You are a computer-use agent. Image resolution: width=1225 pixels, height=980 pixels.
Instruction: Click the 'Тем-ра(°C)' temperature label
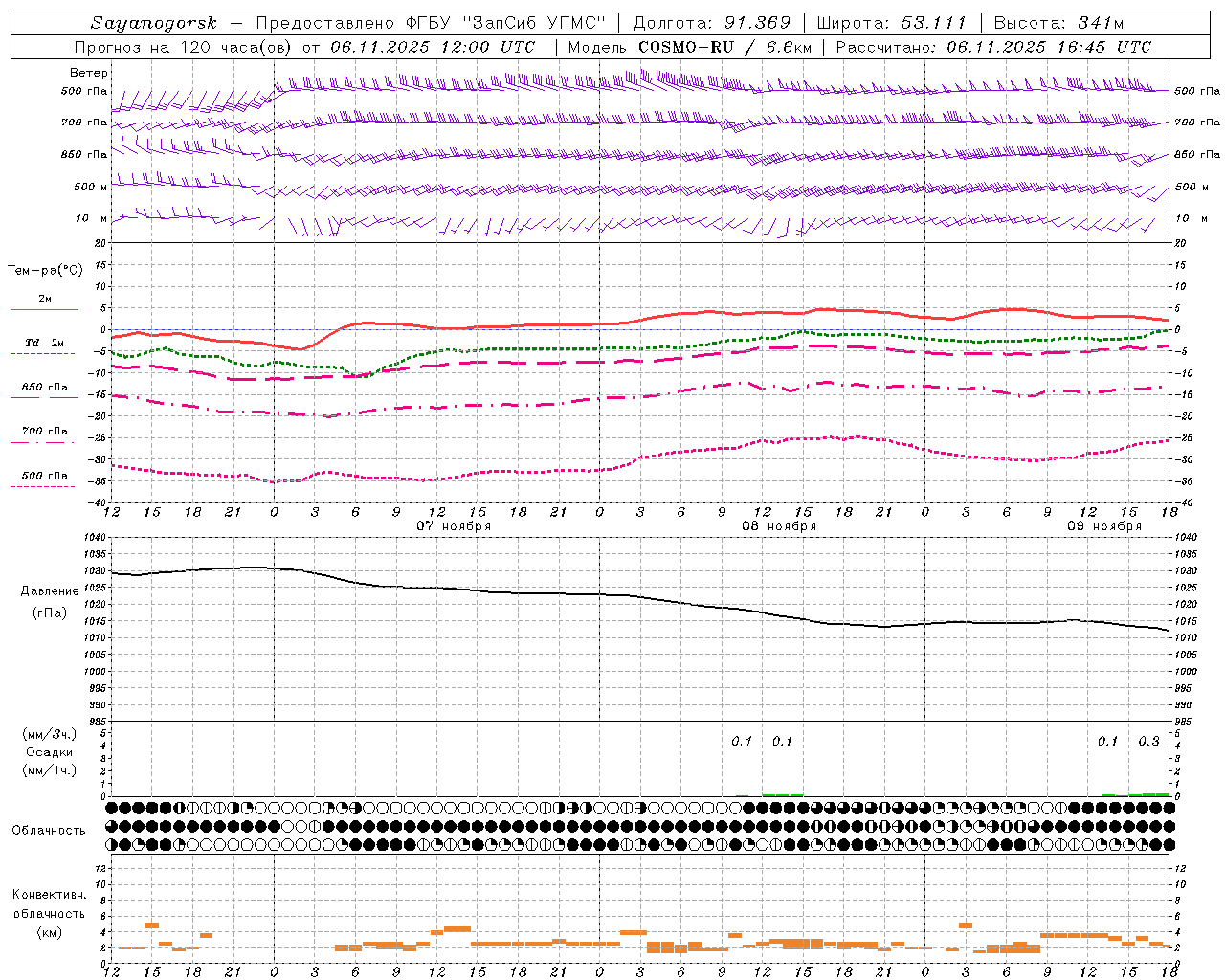click(x=45, y=271)
